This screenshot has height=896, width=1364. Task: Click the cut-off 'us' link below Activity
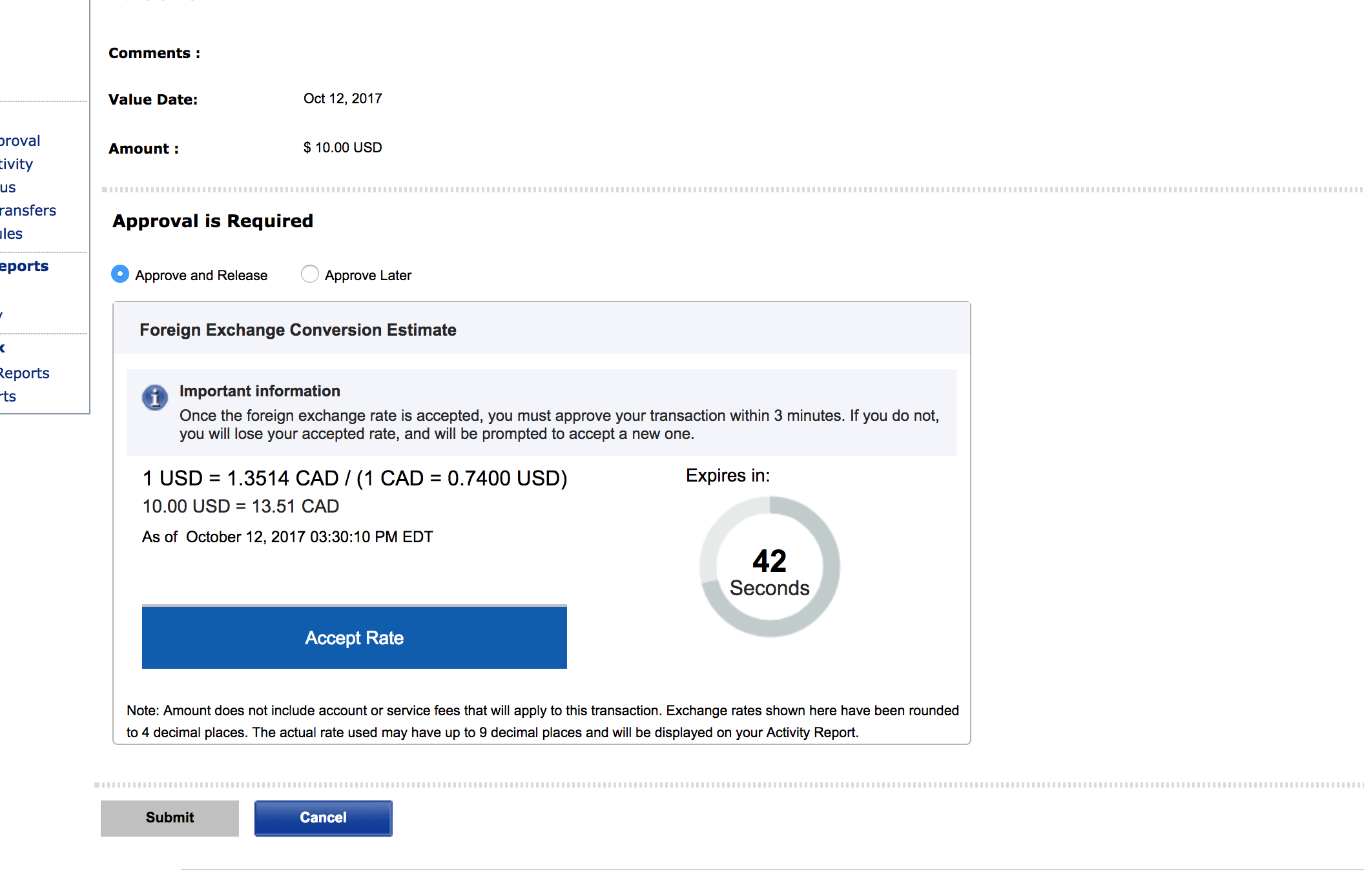click(x=8, y=187)
